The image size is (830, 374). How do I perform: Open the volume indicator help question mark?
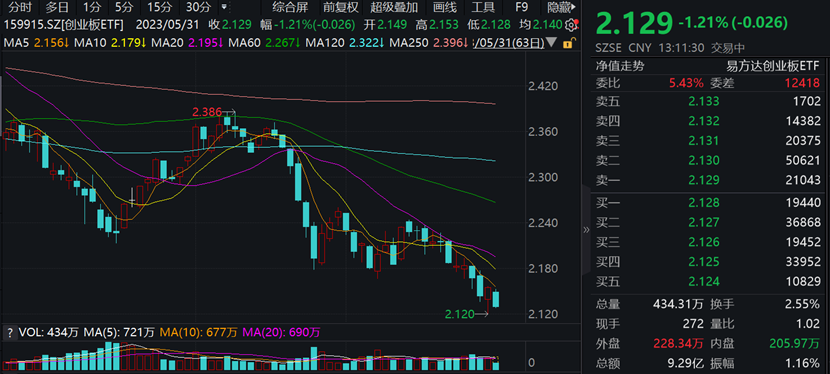click(x=9, y=333)
